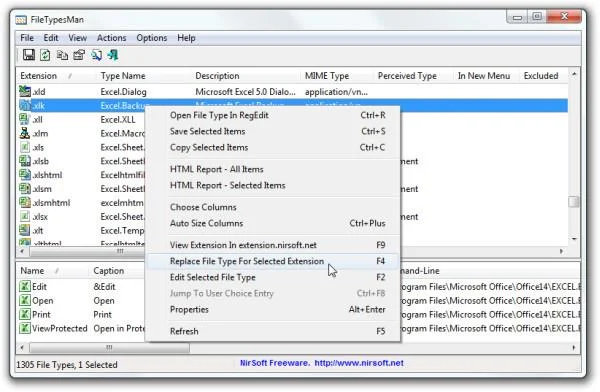Open the View menu
The width and height of the screenshot is (600, 392).
(77, 38)
